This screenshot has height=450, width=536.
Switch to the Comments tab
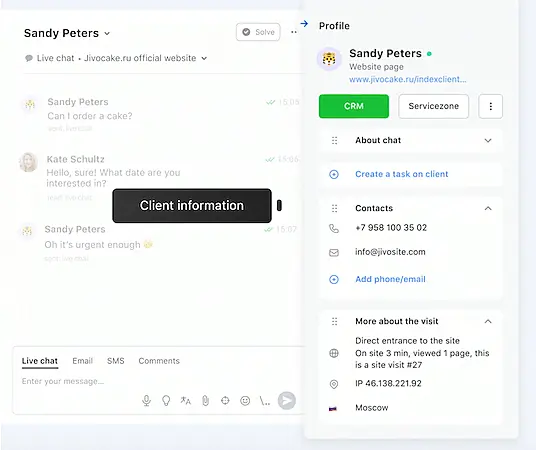159,361
